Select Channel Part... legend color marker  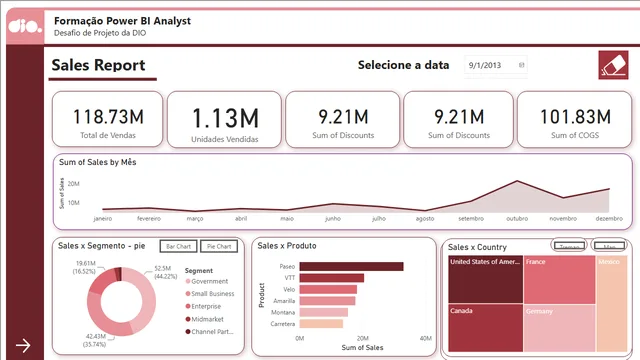coord(188,332)
